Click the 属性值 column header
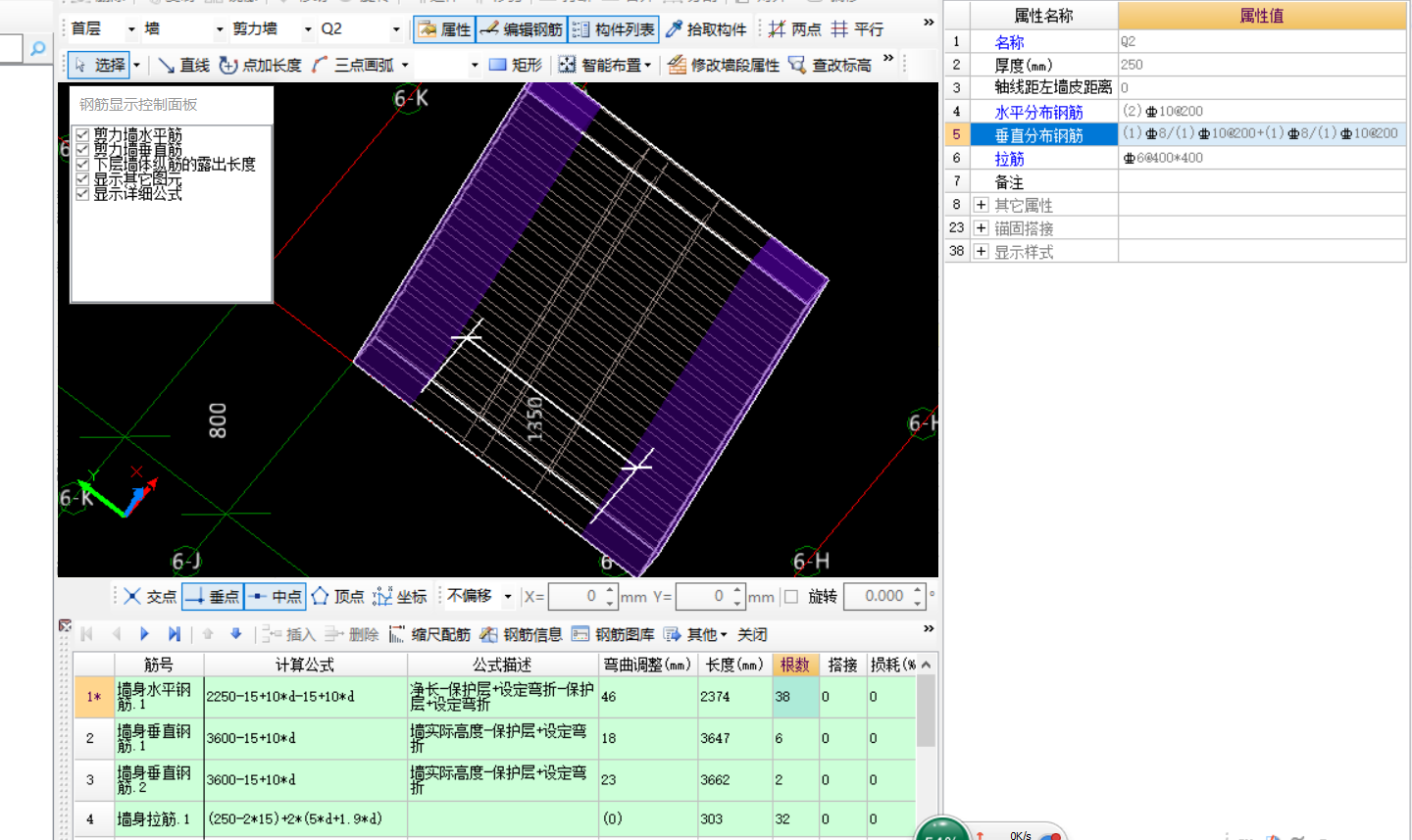This screenshot has height=840, width=1412. point(1262,15)
